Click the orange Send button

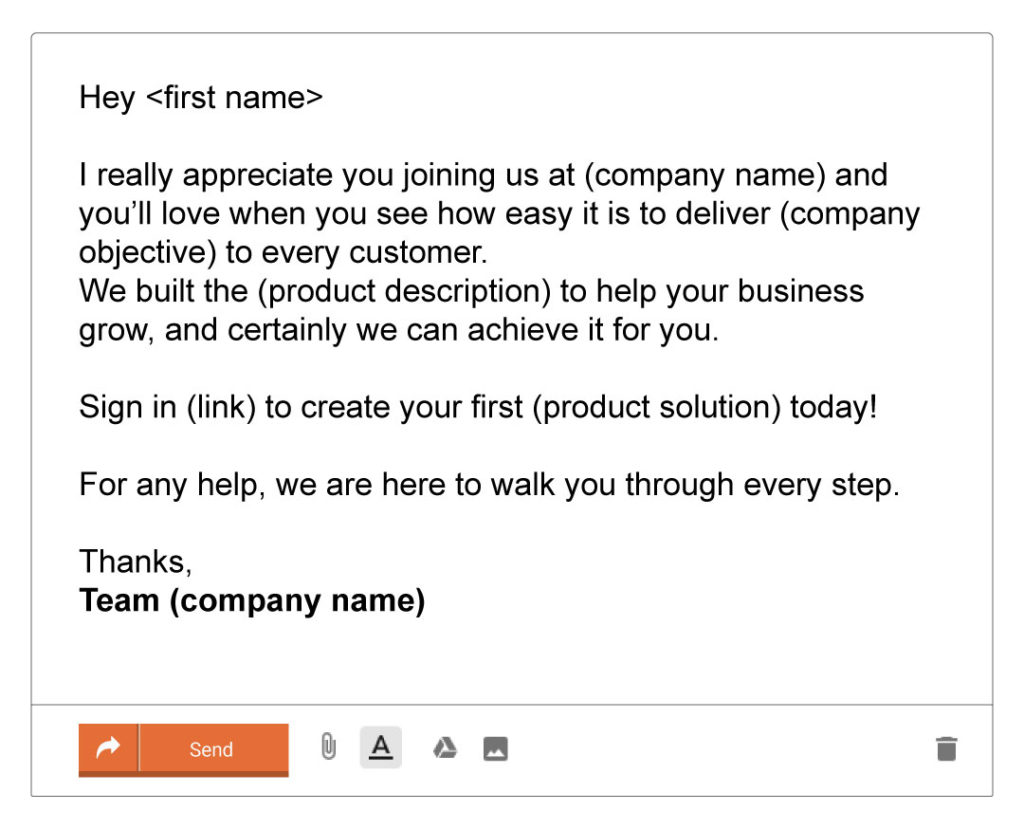click(x=214, y=749)
